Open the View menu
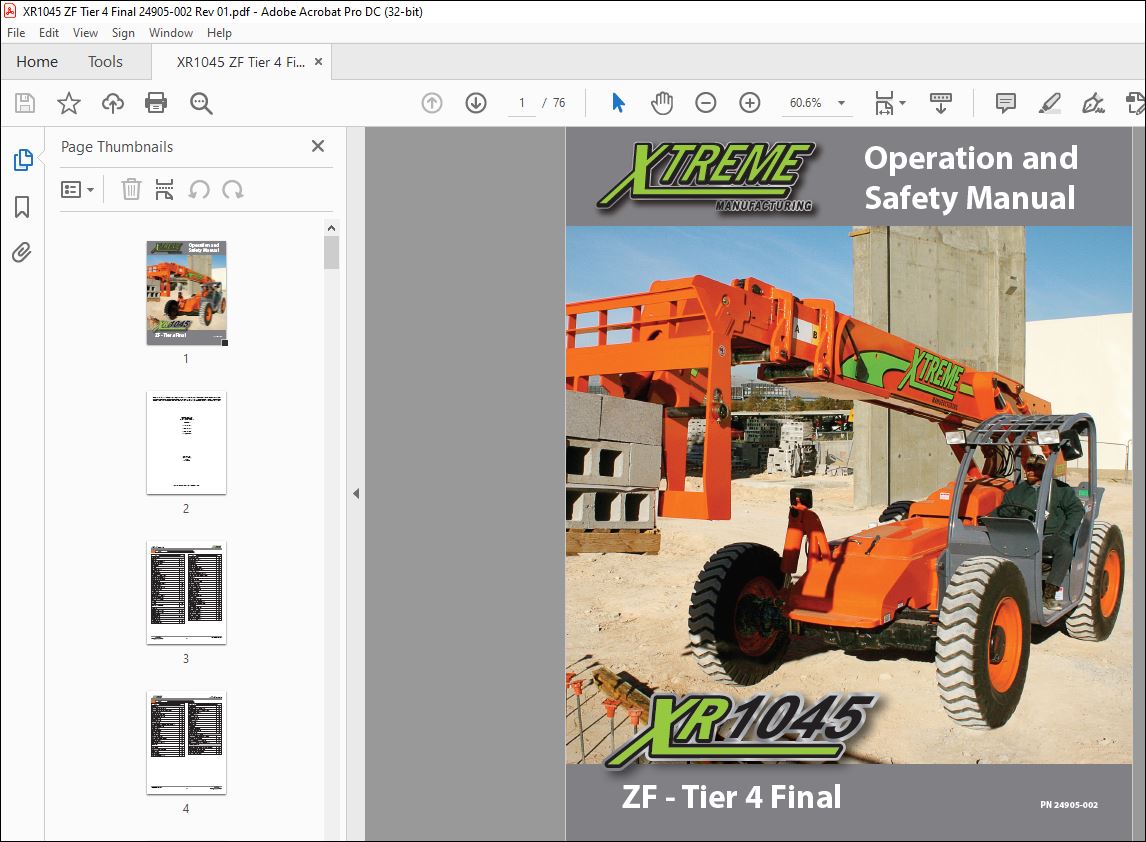This screenshot has width=1146, height=842. (85, 33)
